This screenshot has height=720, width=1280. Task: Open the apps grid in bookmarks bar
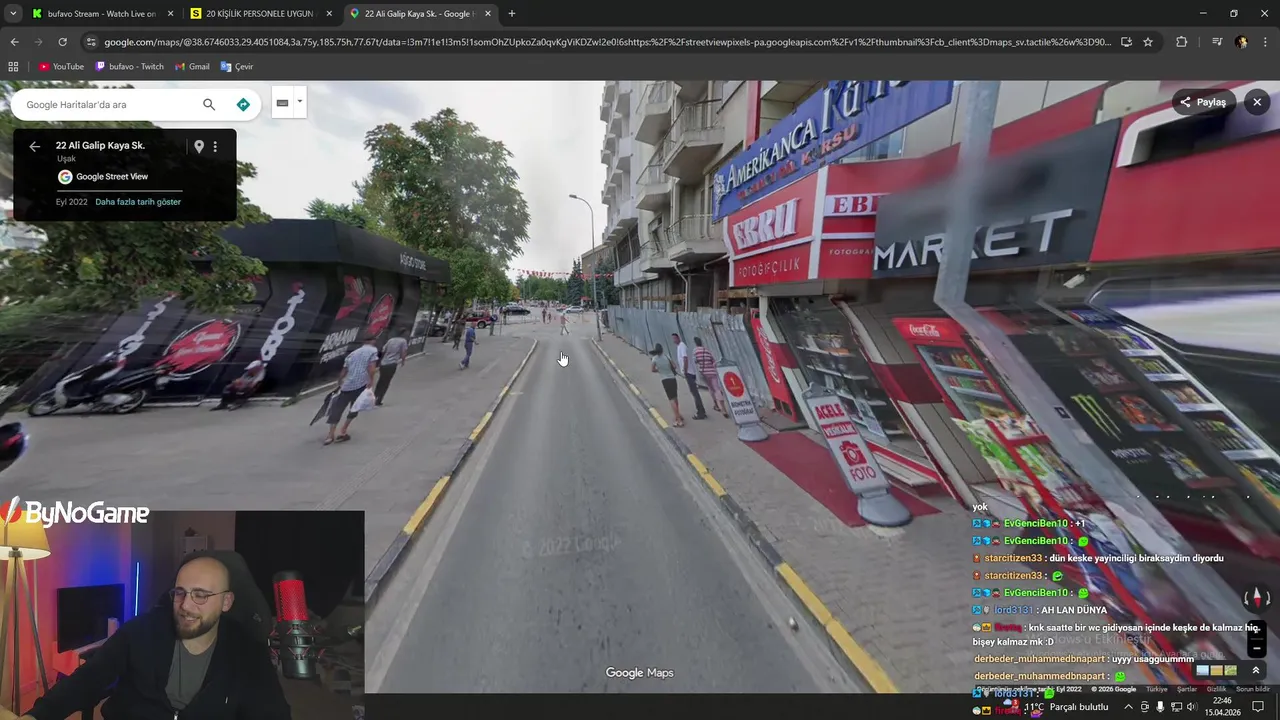[13, 66]
